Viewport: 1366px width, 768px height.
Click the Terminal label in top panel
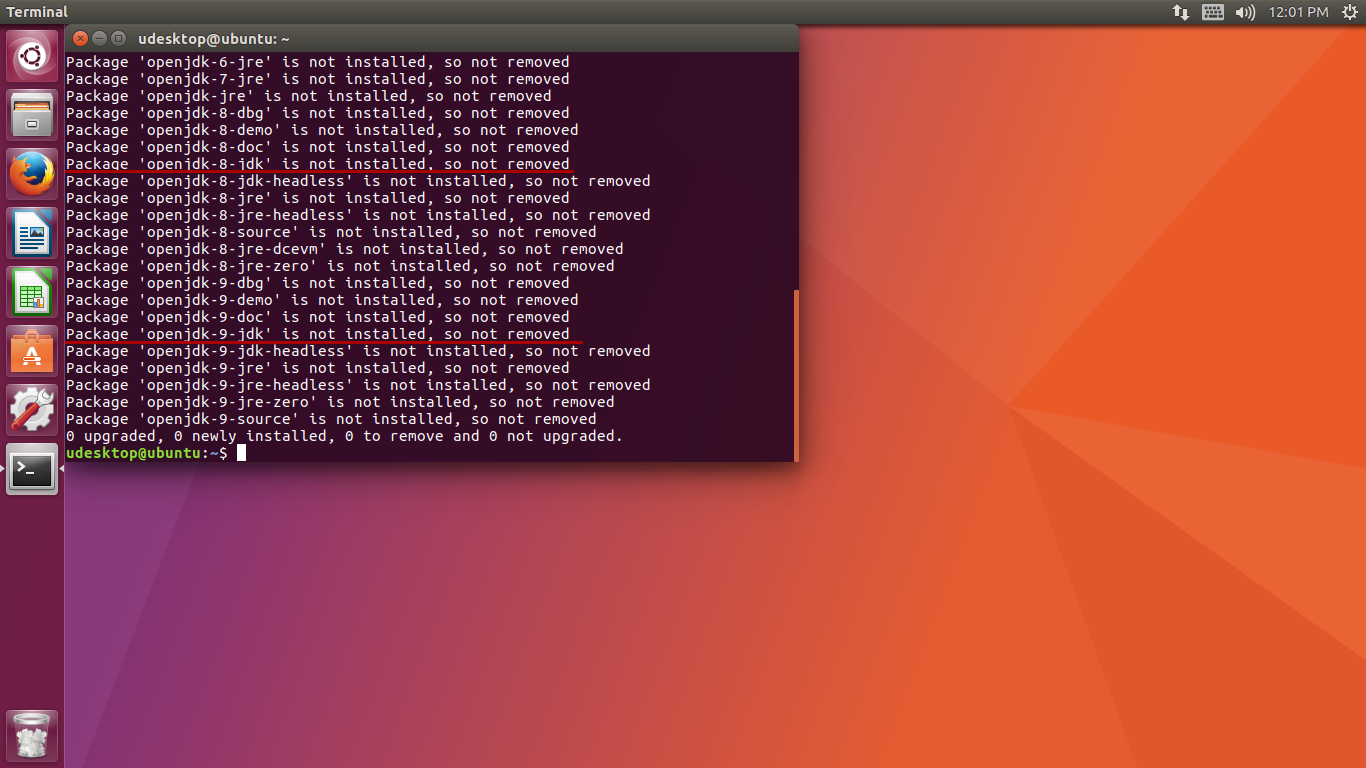tap(37, 12)
